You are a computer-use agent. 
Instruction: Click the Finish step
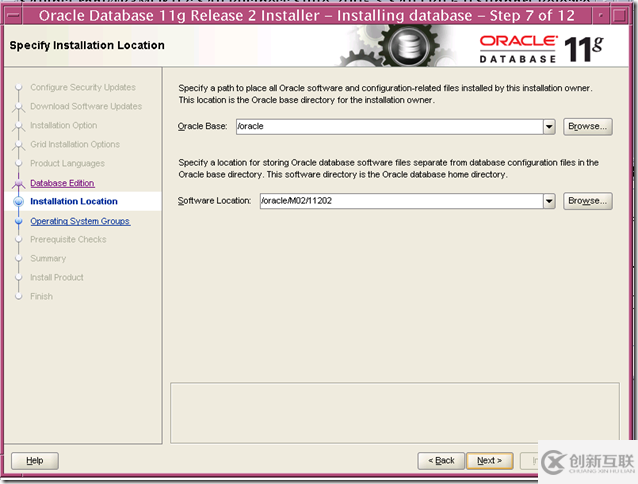42,297
